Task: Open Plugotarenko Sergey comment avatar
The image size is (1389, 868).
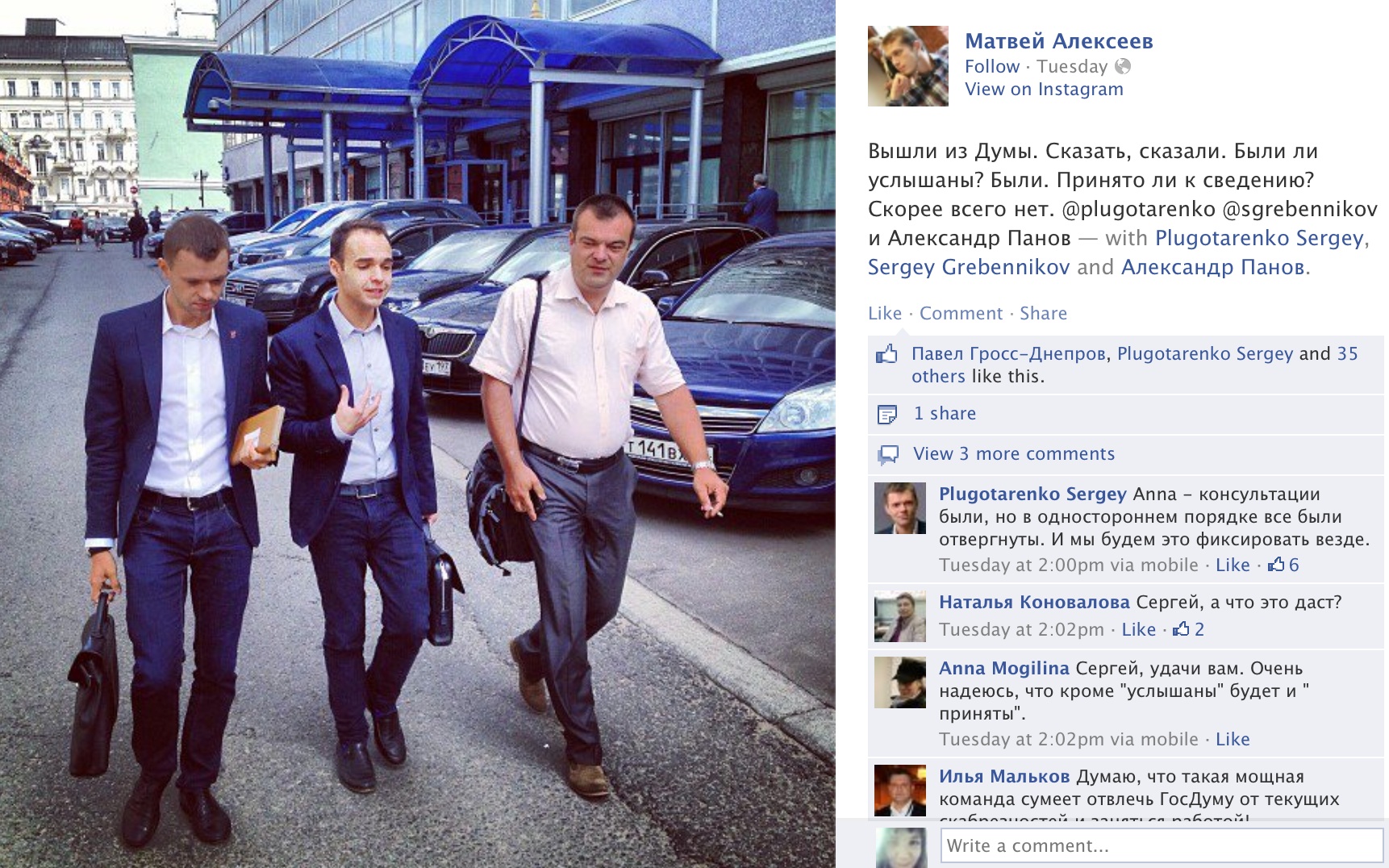Action: (900, 508)
